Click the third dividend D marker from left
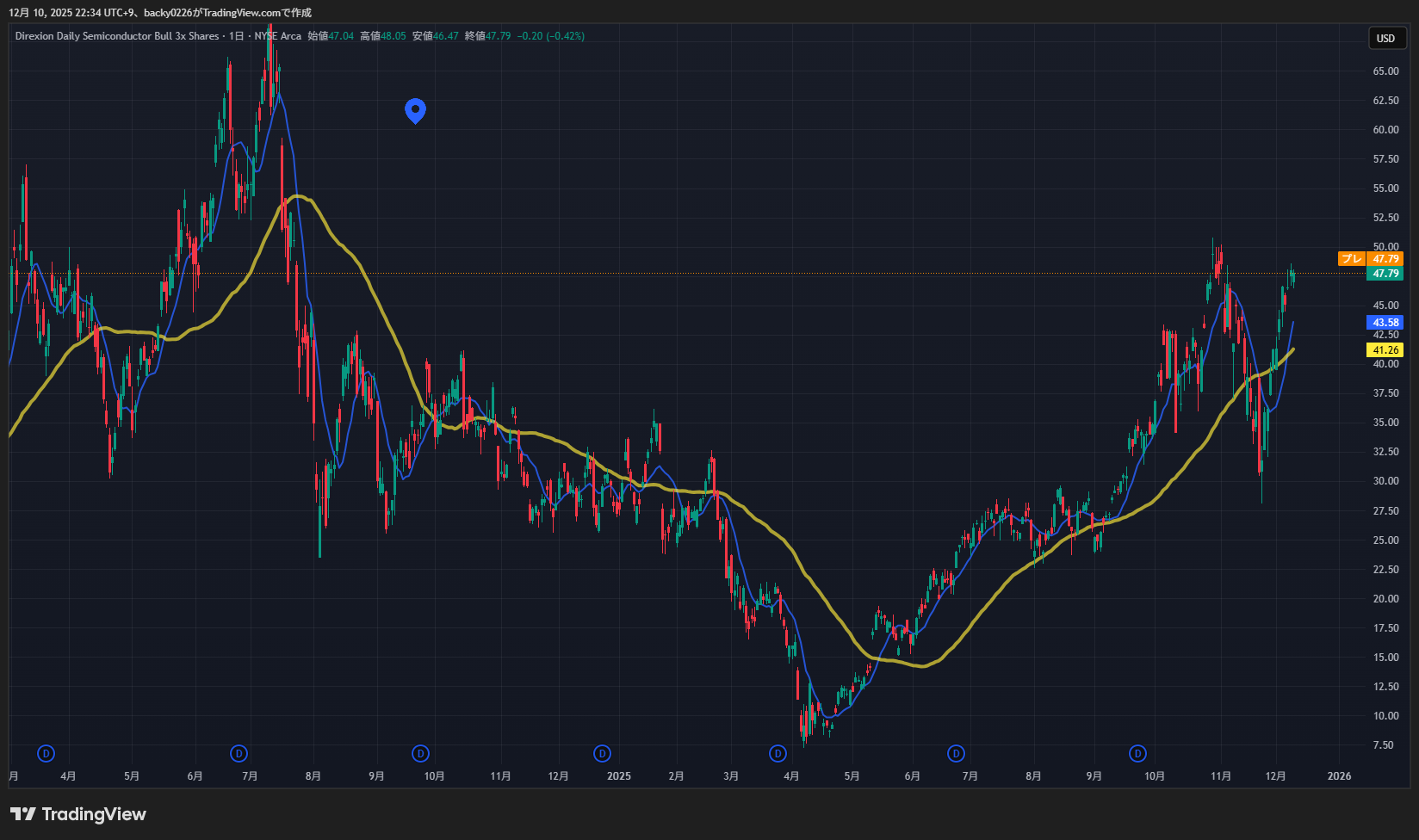 tap(420, 754)
